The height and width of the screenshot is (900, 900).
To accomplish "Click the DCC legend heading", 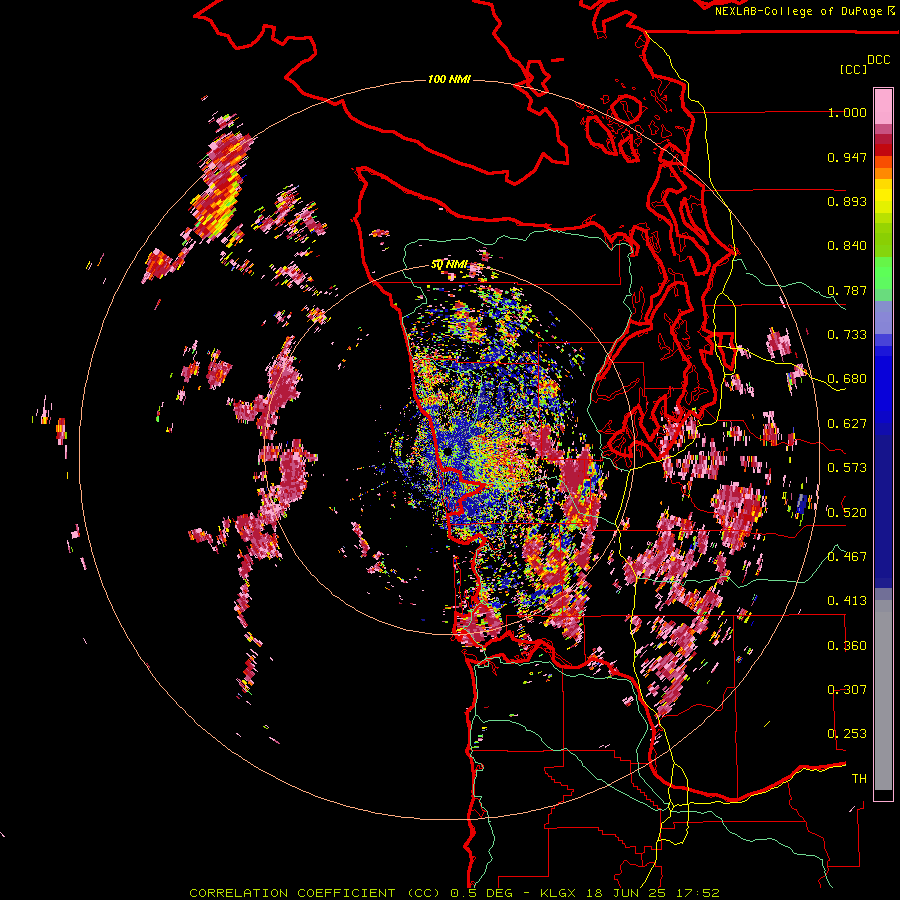I will [x=879, y=60].
